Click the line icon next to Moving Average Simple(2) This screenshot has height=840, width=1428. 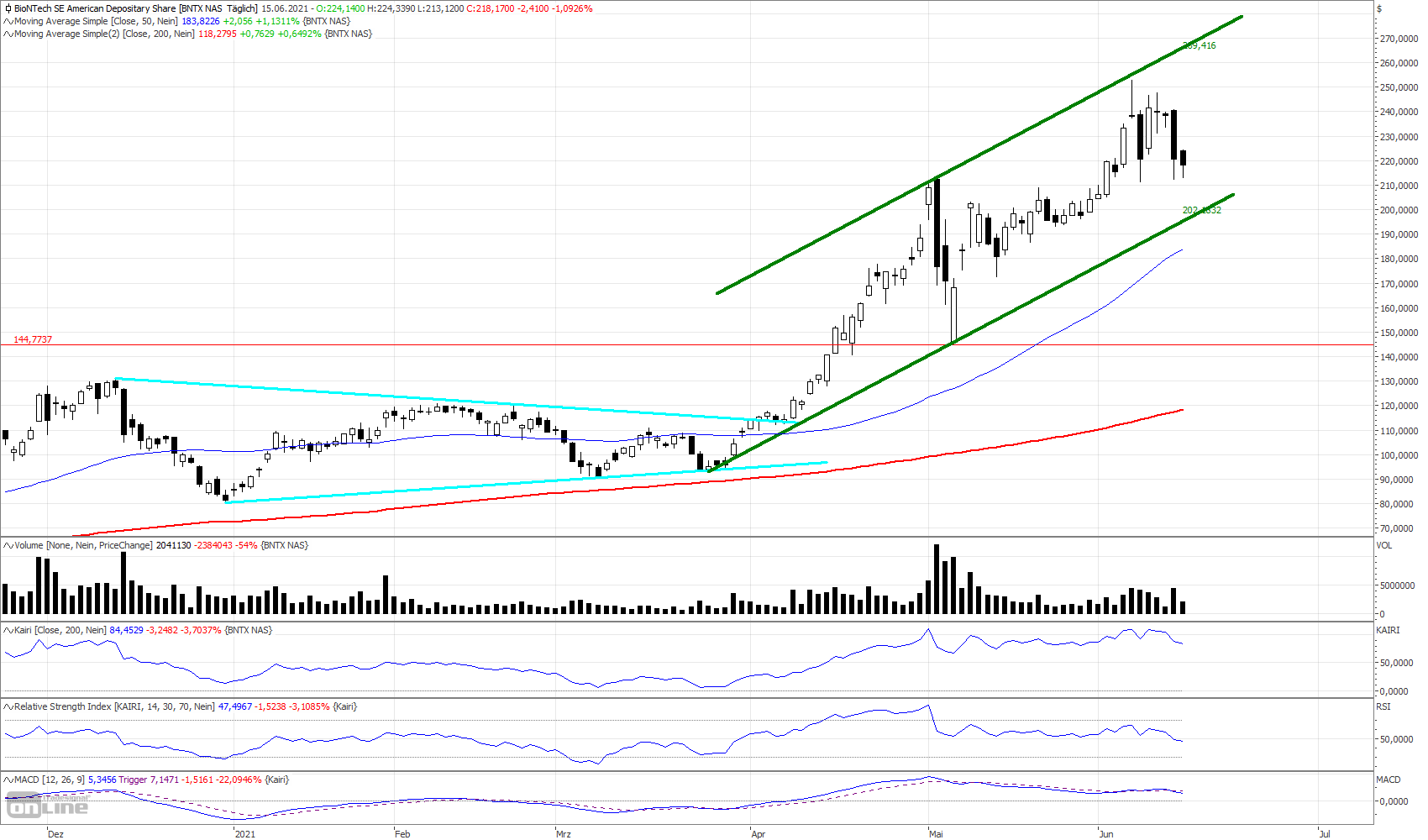point(8,34)
